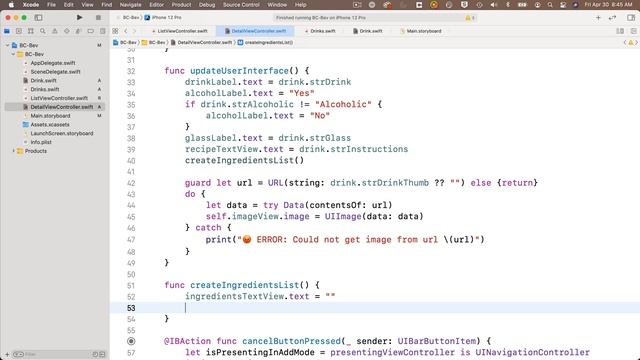Open the Debug navigator
This screenshot has width=640, height=360.
[78, 31]
